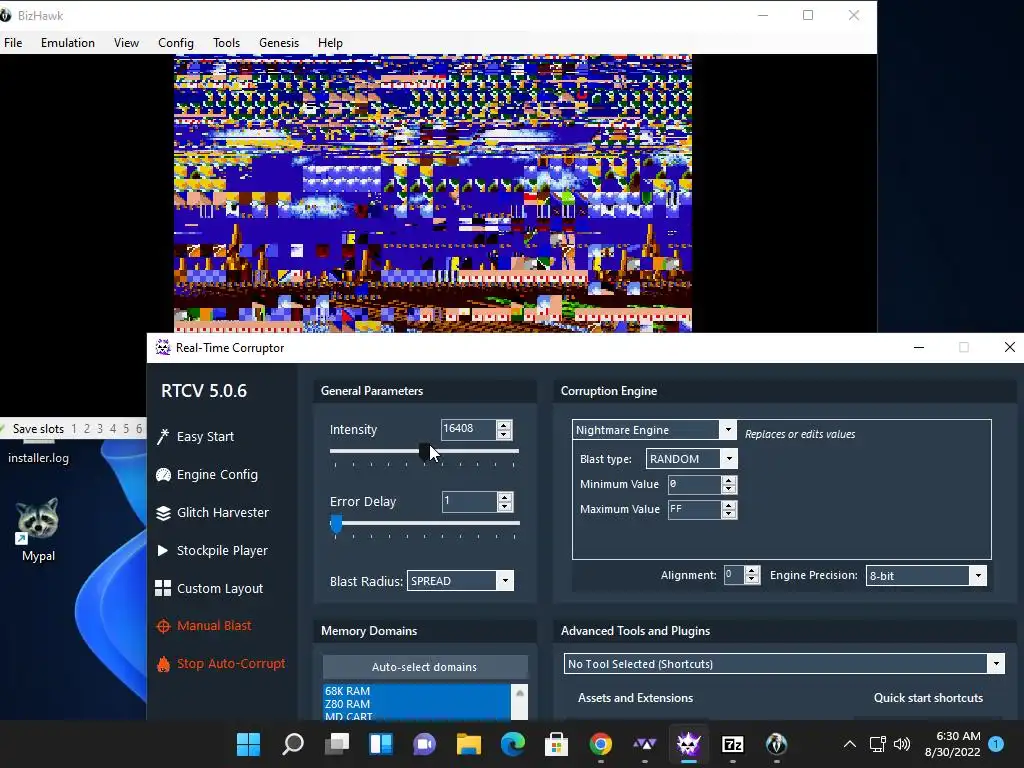The image size is (1024, 768).
Task: Select save slot 3 in BizHawk
Action: [100, 429]
